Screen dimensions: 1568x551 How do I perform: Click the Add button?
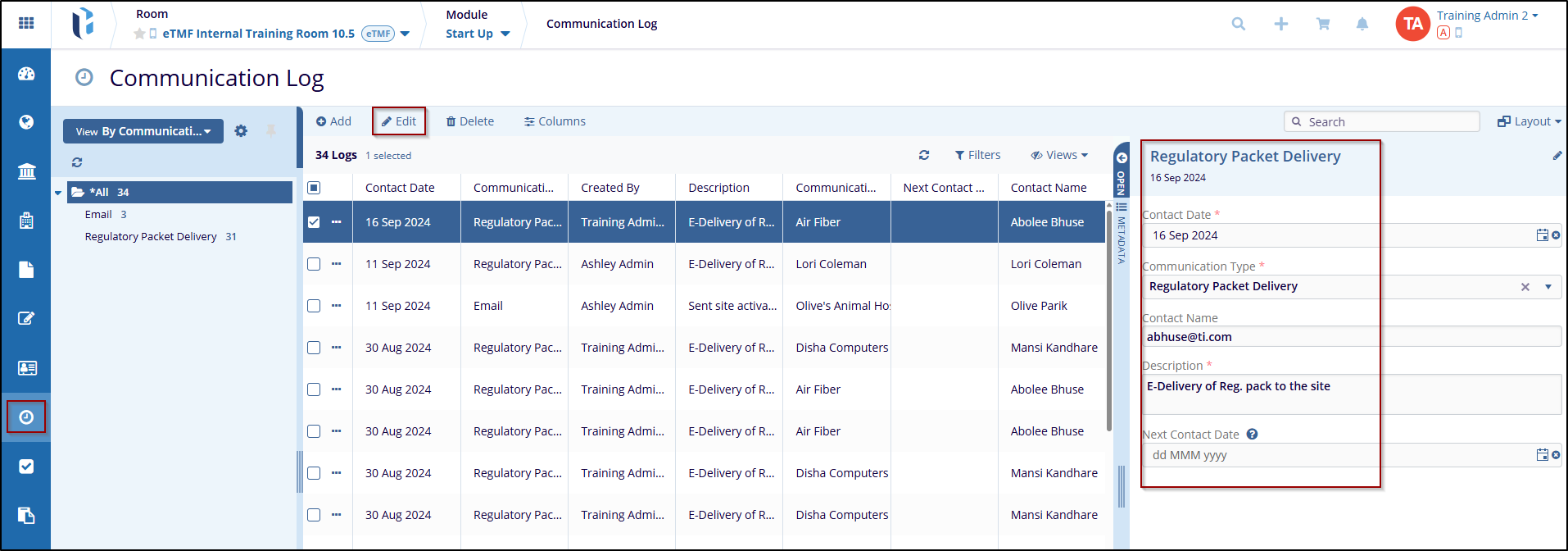(333, 121)
